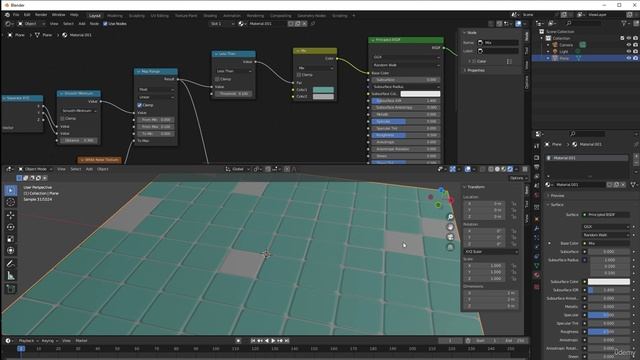Jump to the timeline start frame
This screenshot has height=360, width=640.
click(253, 340)
